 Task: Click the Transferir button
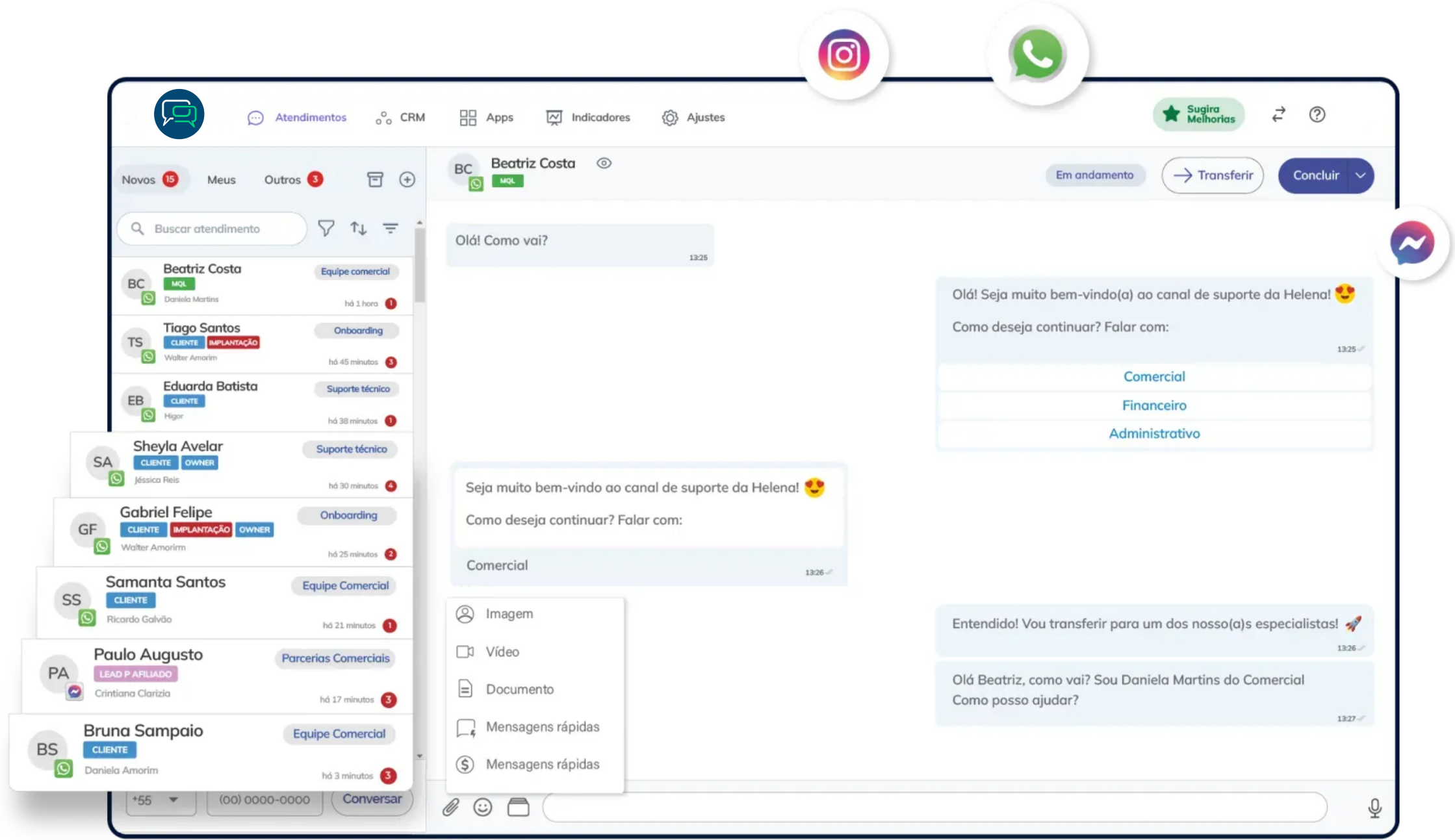tap(1212, 175)
